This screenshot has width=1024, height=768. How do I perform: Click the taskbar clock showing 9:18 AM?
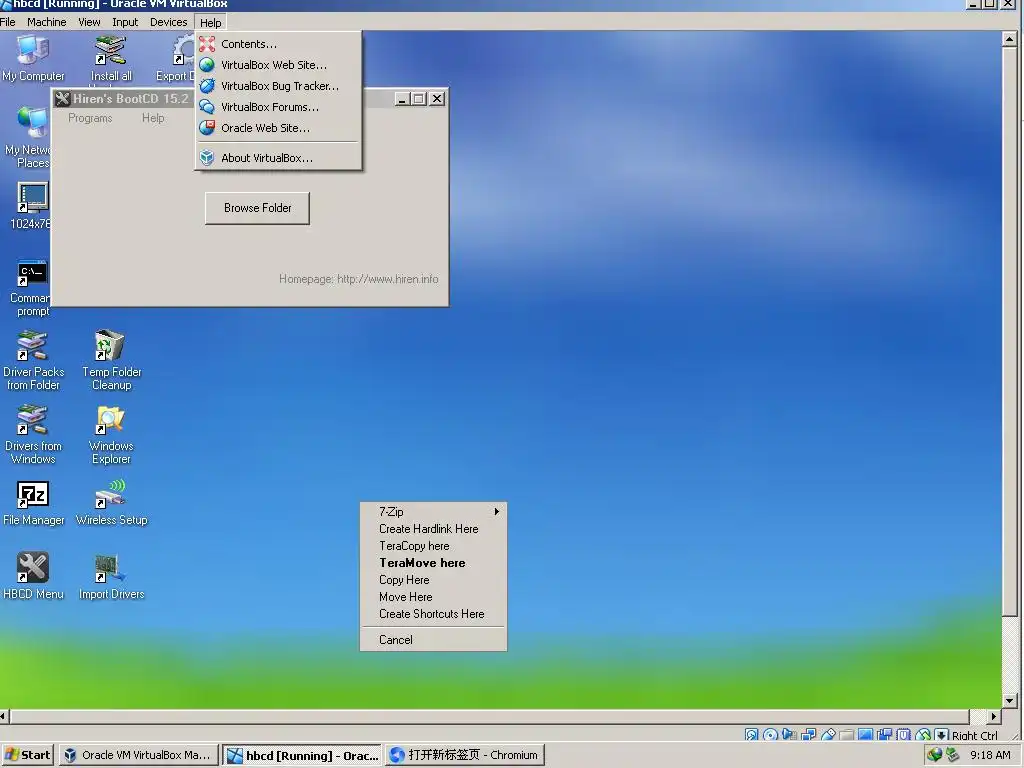tap(990, 755)
